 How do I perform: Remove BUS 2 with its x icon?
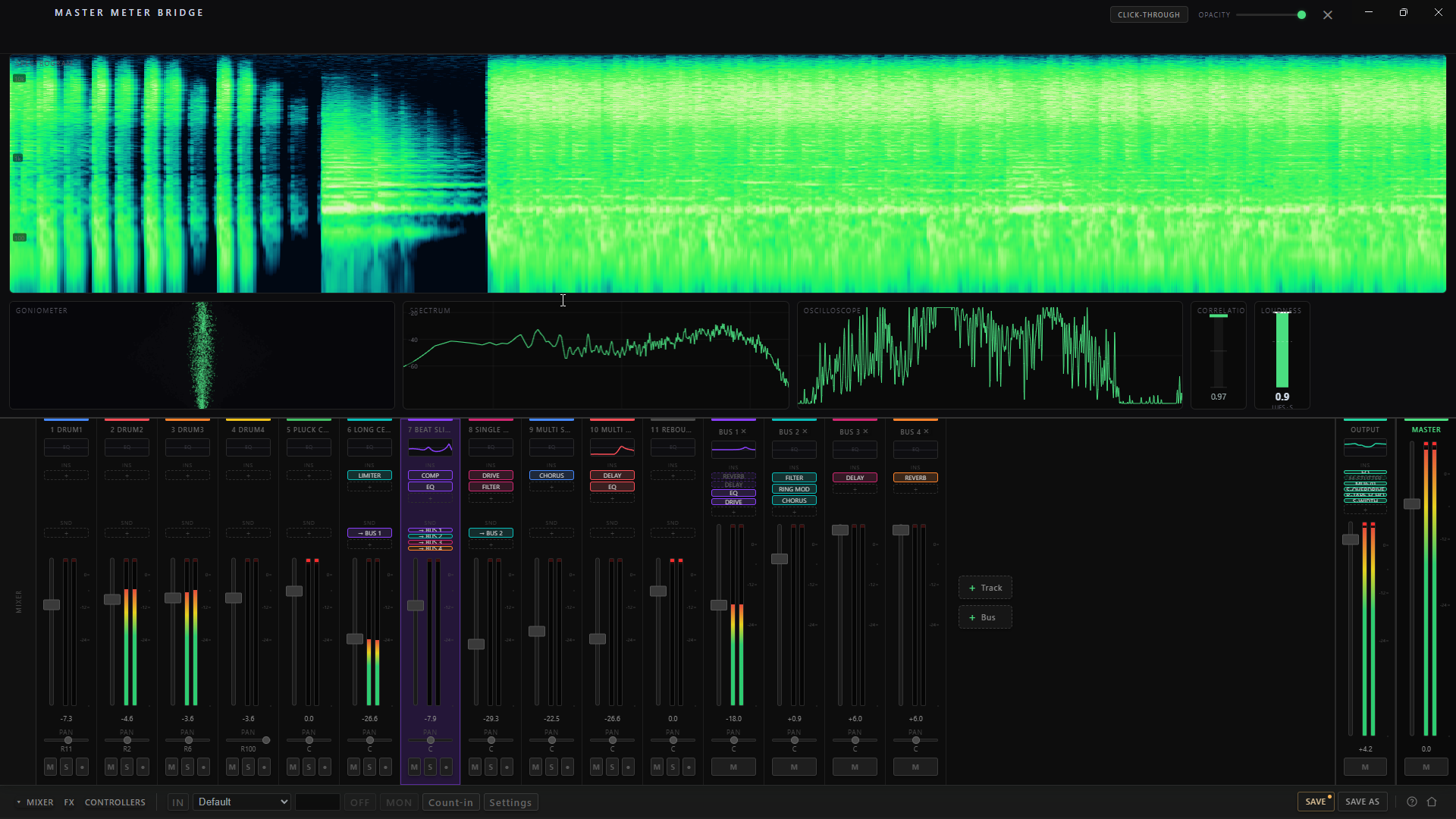pyautogui.click(x=805, y=431)
